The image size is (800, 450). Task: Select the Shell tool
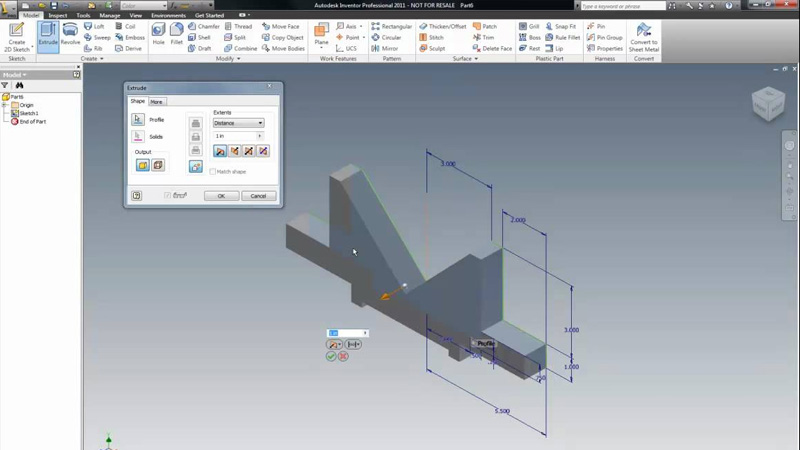199,38
